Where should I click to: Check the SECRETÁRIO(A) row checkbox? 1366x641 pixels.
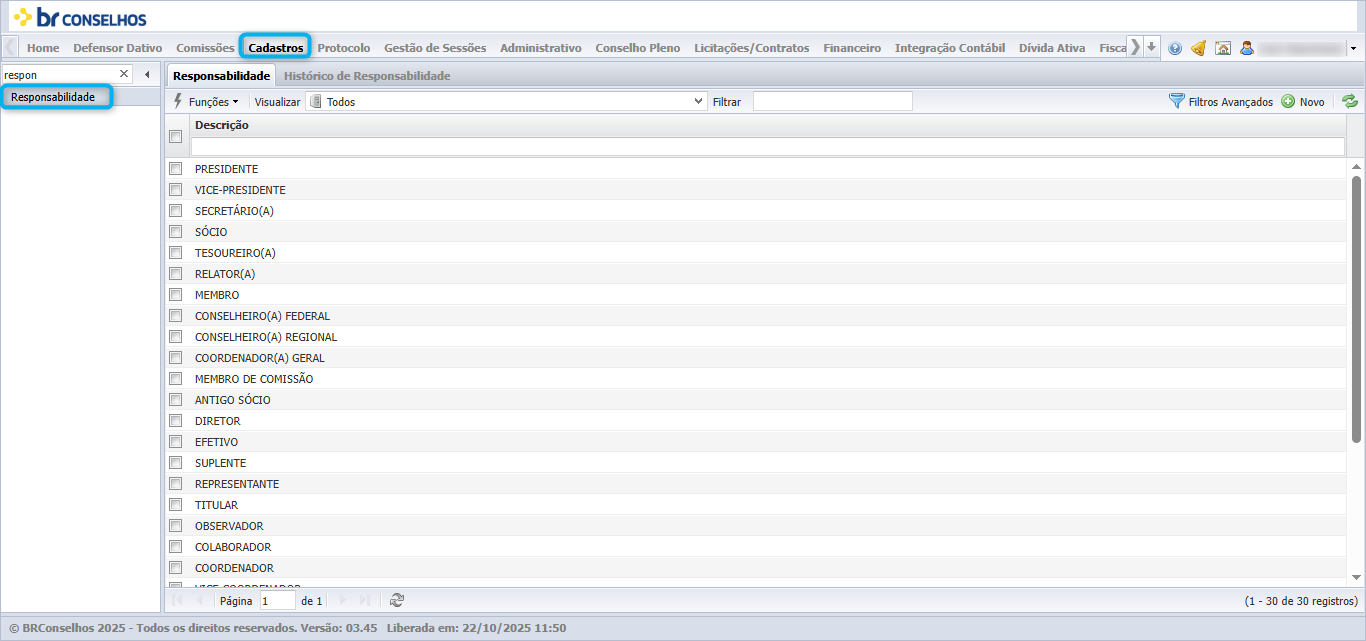(175, 210)
